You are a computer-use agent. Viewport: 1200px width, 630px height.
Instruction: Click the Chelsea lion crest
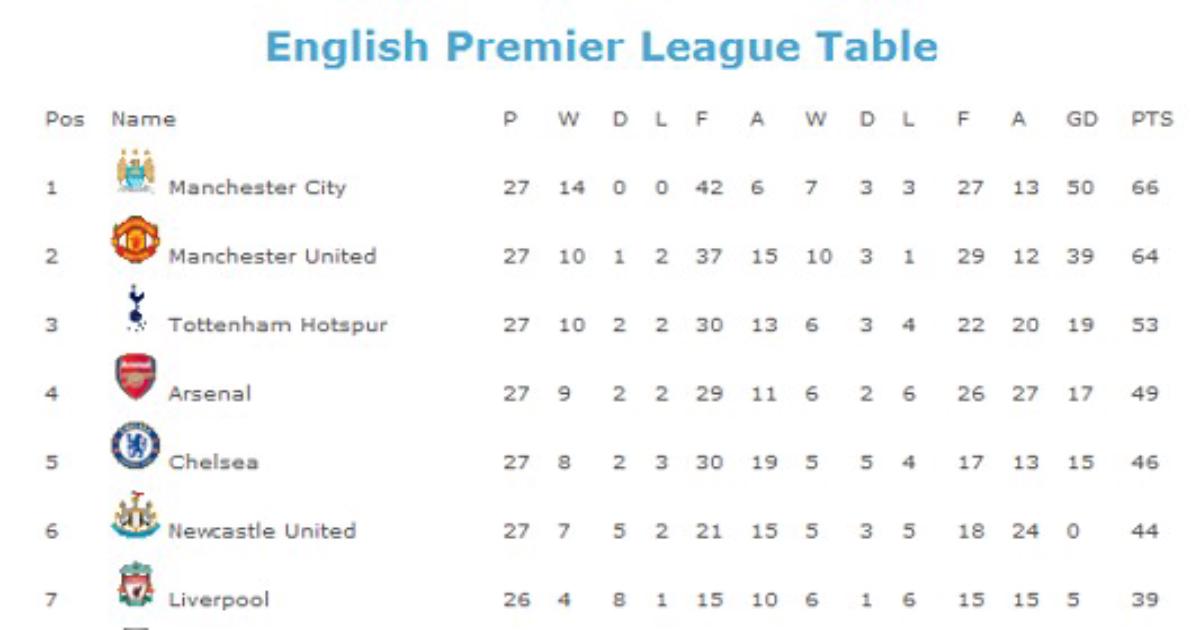pyautogui.click(x=135, y=445)
